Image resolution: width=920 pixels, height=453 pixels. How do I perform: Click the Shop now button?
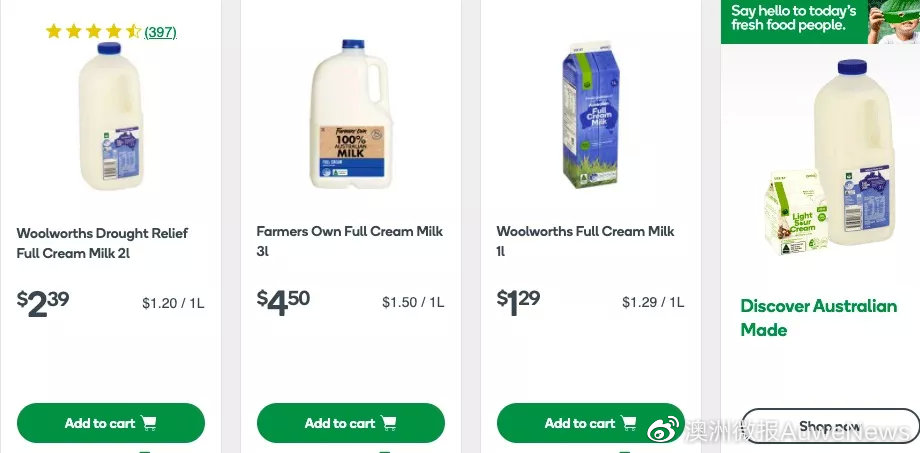(830, 425)
